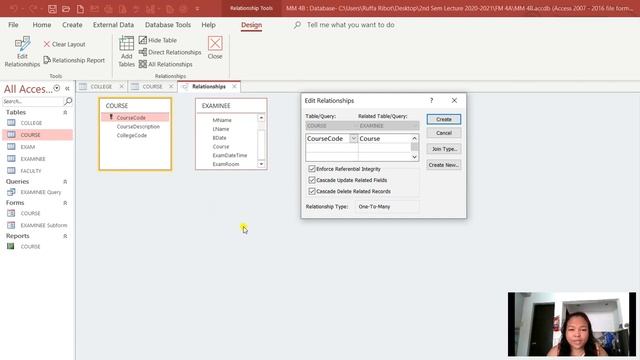This screenshot has height=360, width=640.
Task: Toggle Cascade Delete Related Records checkbox
Action: click(312, 191)
